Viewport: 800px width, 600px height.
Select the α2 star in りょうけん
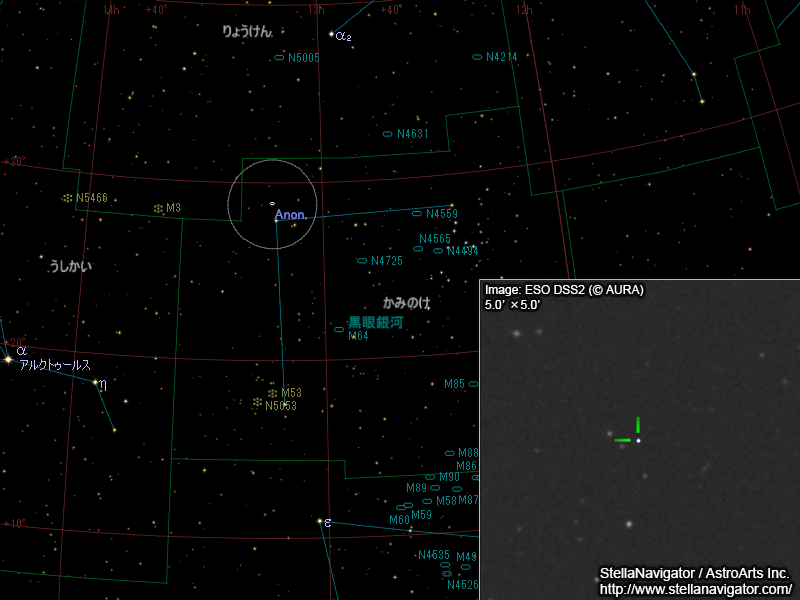point(331,35)
